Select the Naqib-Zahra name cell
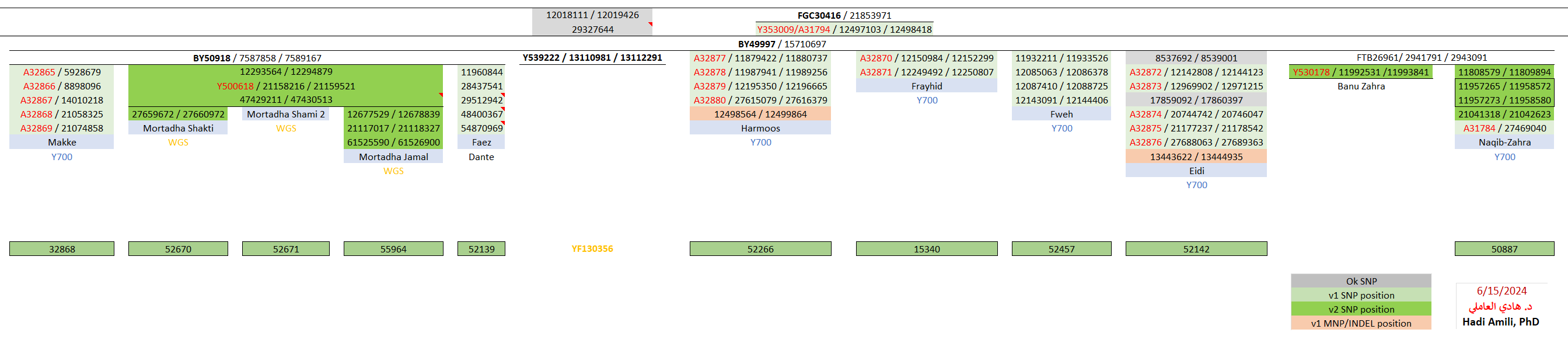 click(x=1504, y=142)
